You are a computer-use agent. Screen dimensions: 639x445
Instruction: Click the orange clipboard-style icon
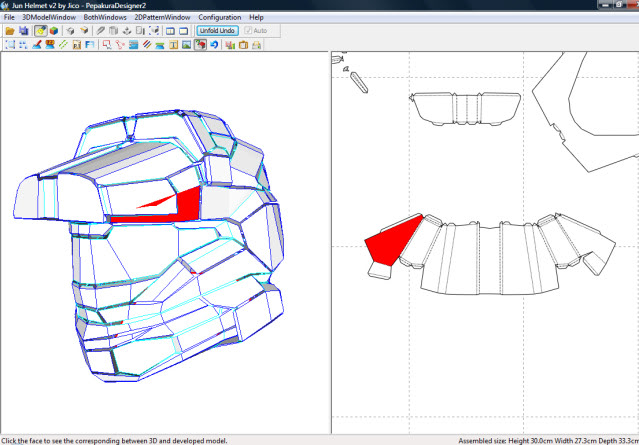[x=243, y=44]
